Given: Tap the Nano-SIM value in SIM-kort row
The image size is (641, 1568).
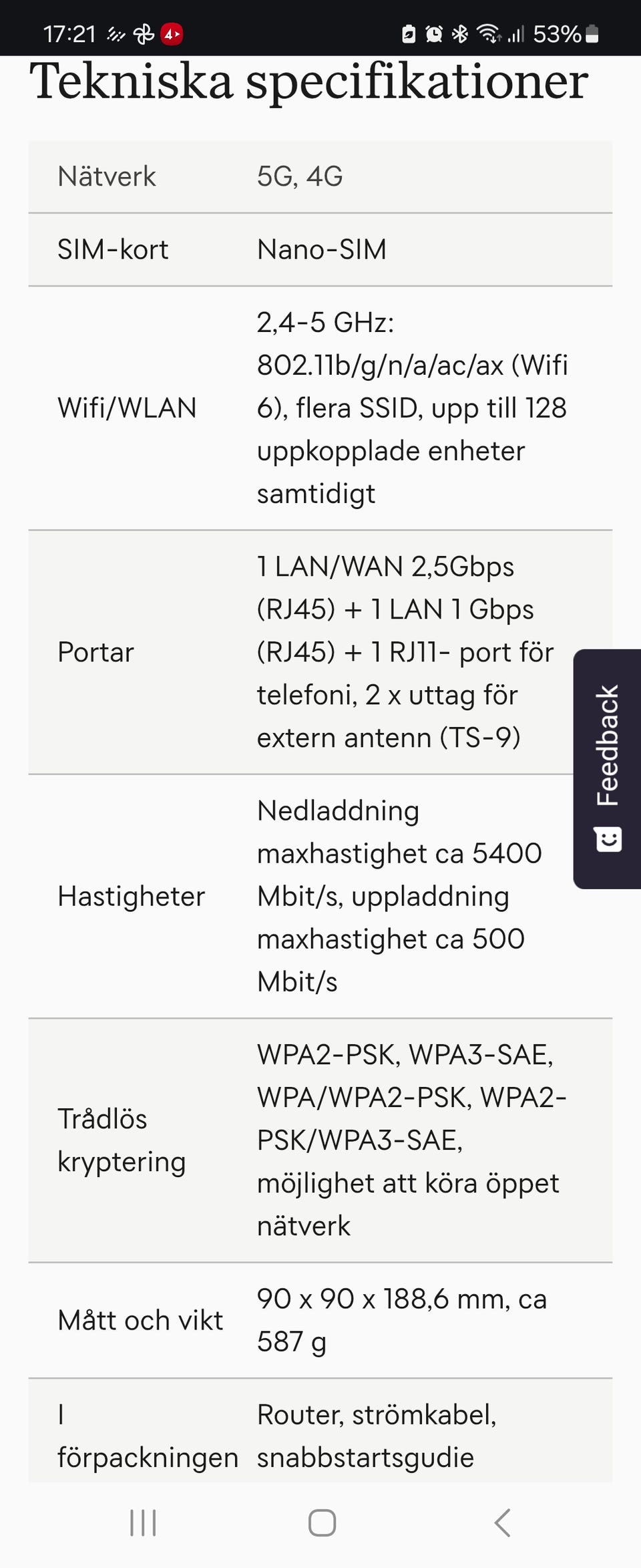Looking at the screenshot, I should (x=322, y=250).
